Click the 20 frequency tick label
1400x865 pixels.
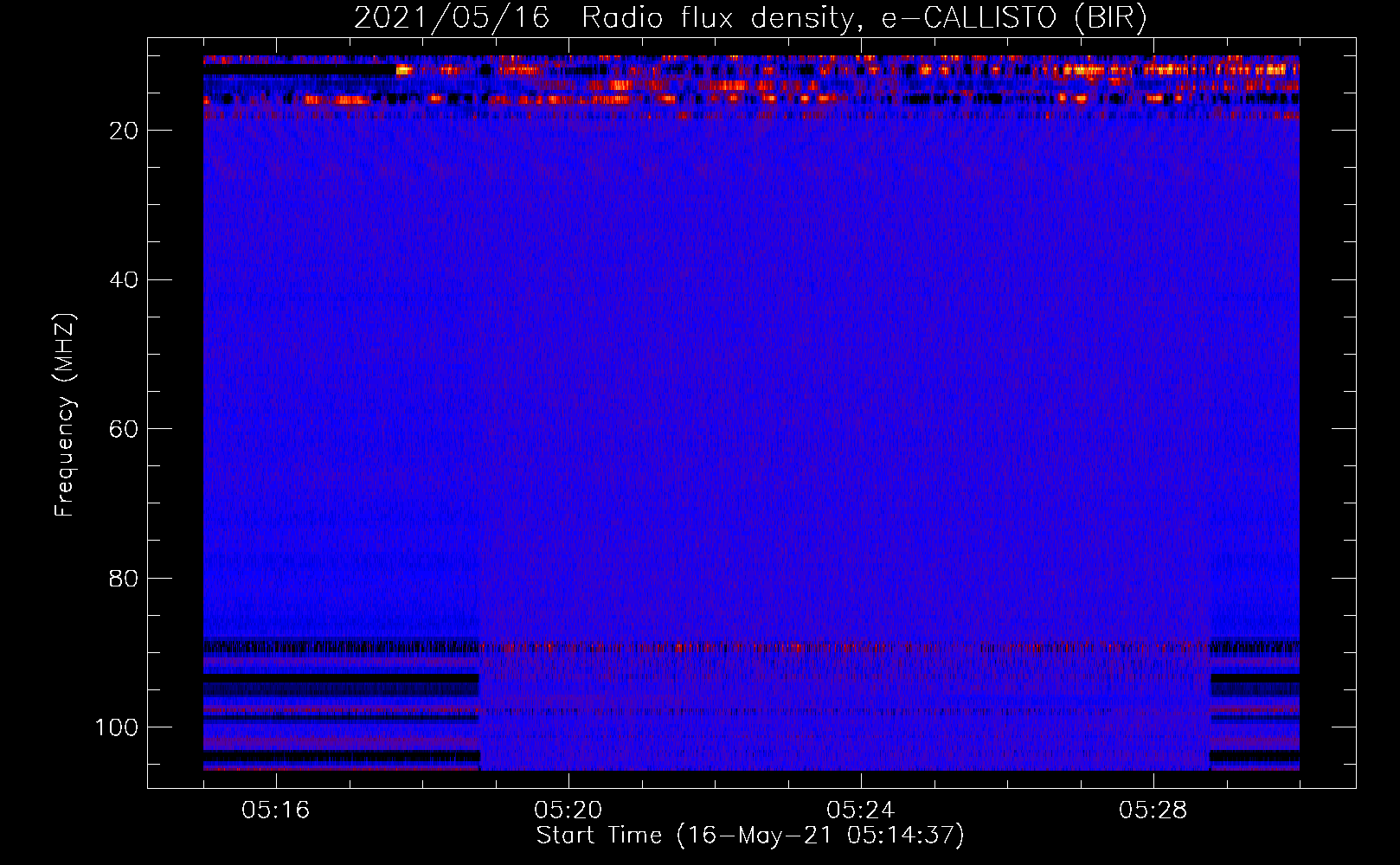(x=124, y=131)
